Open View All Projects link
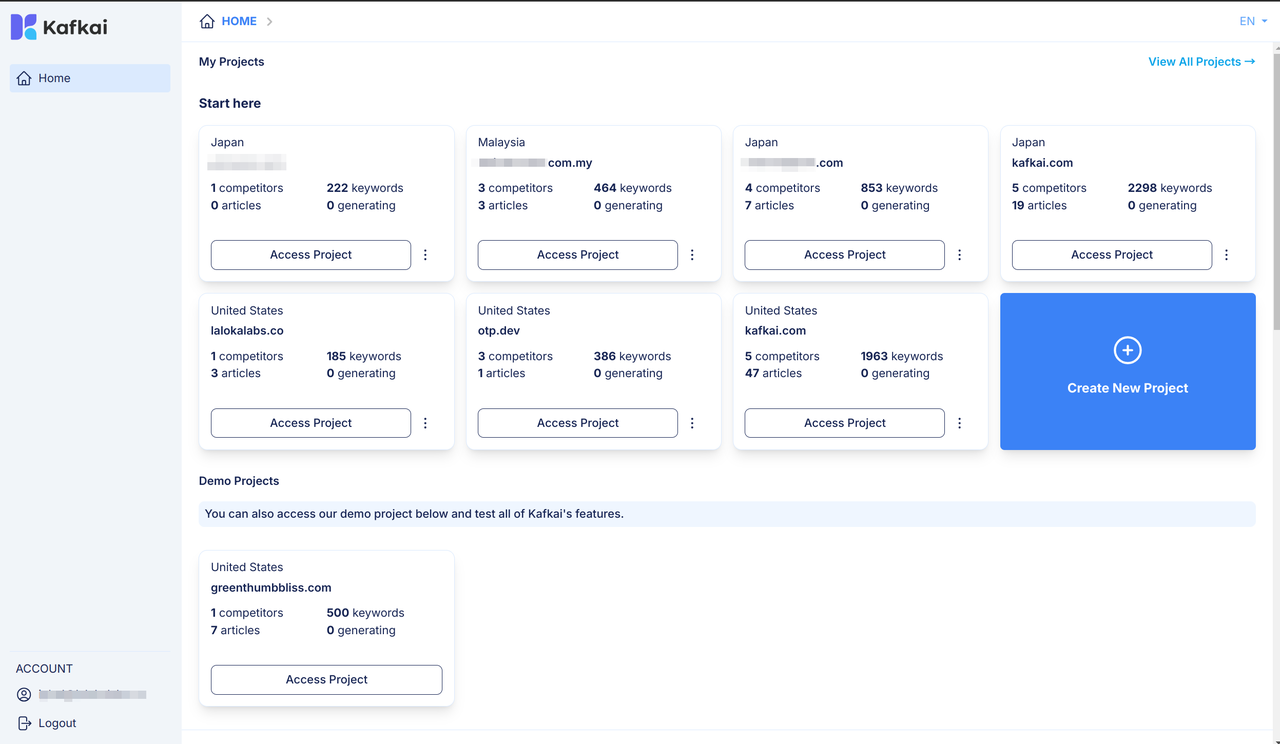Image resolution: width=1280 pixels, height=744 pixels. [1201, 62]
